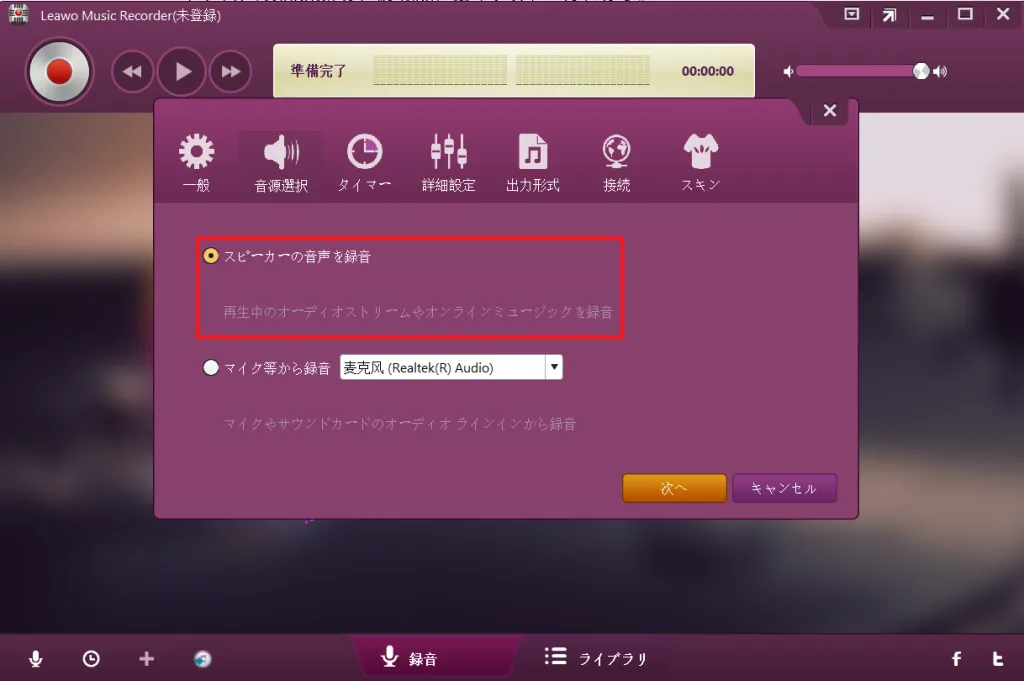Open the 一般 (General) settings tab

point(196,160)
